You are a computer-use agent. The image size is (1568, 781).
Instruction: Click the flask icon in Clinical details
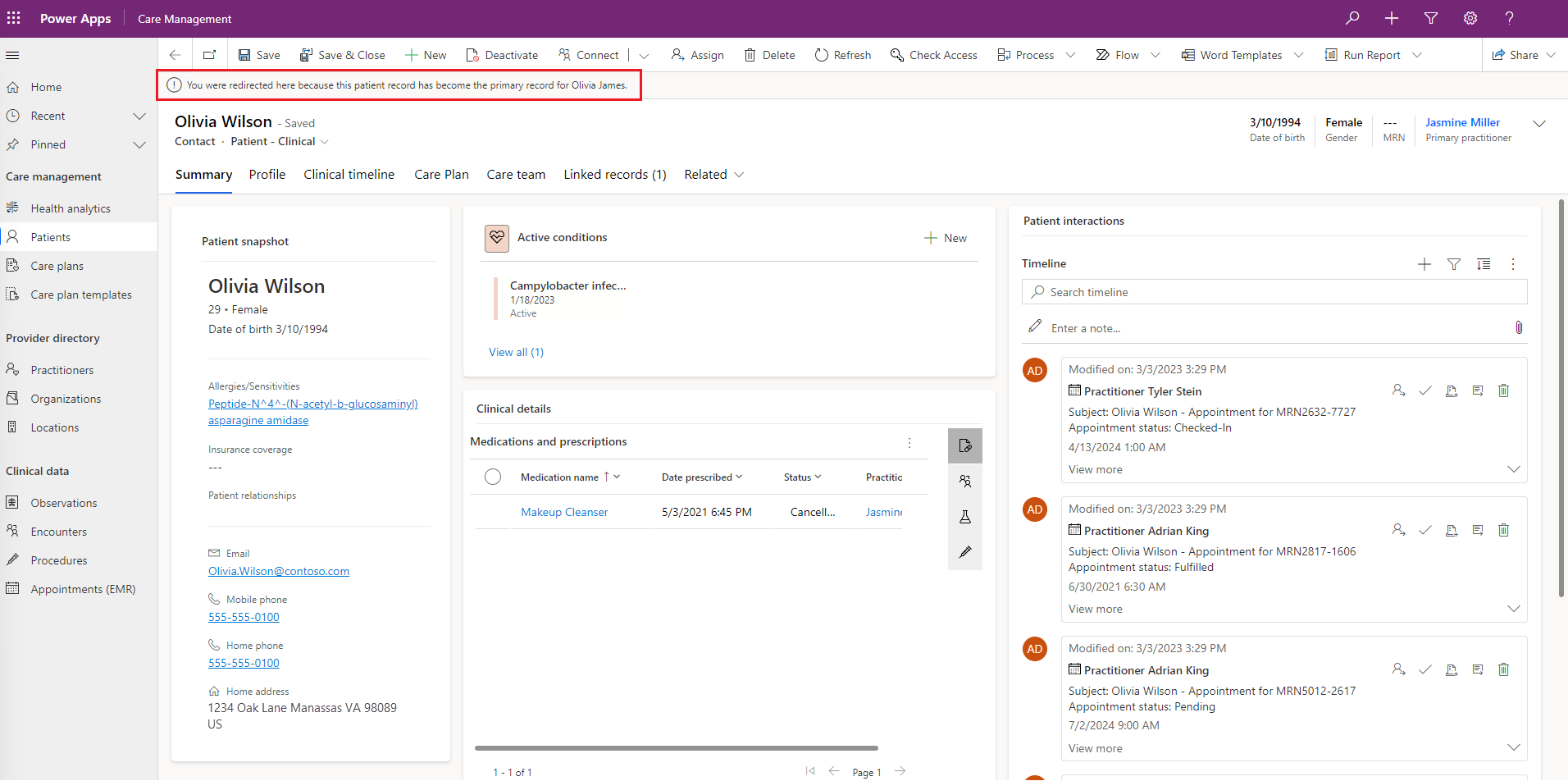[965, 517]
